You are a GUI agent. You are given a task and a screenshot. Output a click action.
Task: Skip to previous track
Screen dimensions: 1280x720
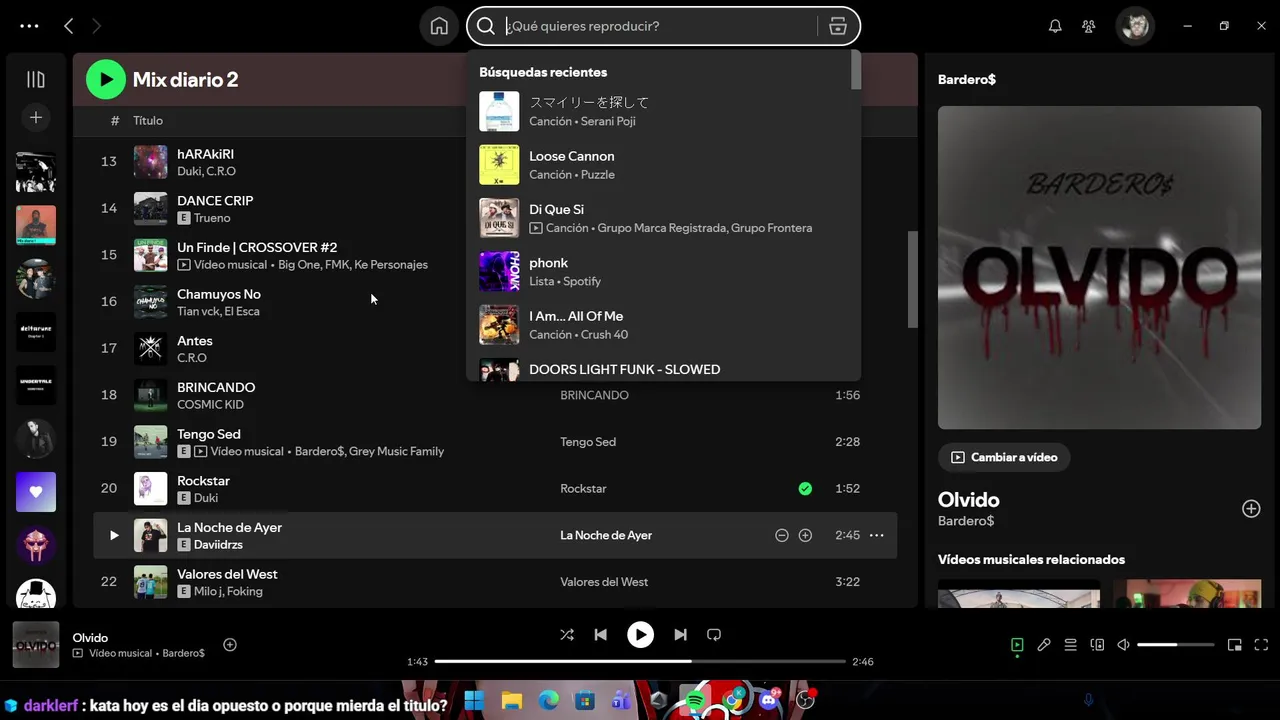pos(601,634)
